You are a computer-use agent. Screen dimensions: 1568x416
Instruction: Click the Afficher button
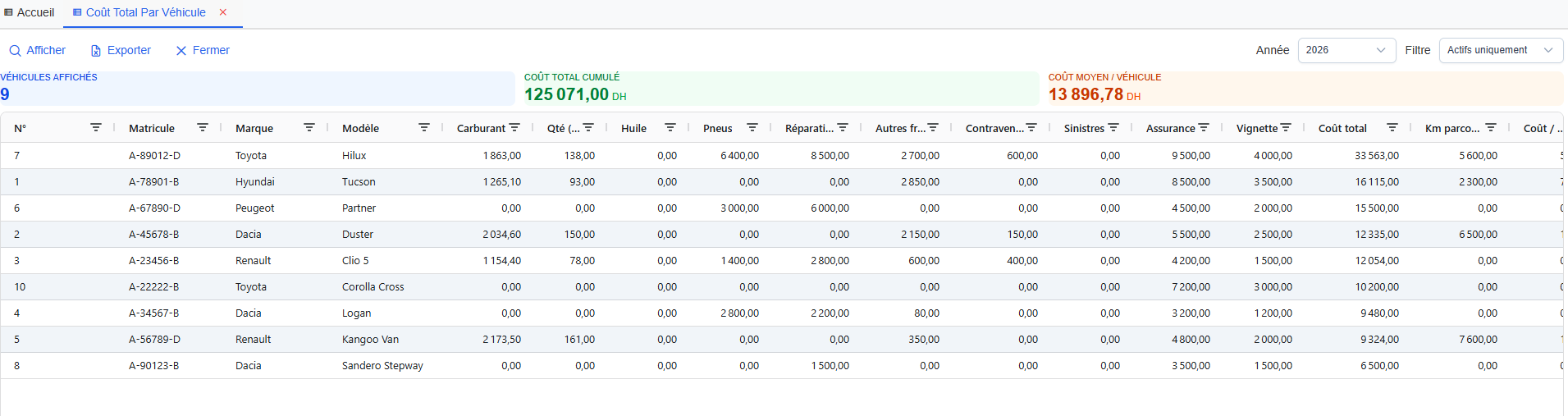(38, 50)
